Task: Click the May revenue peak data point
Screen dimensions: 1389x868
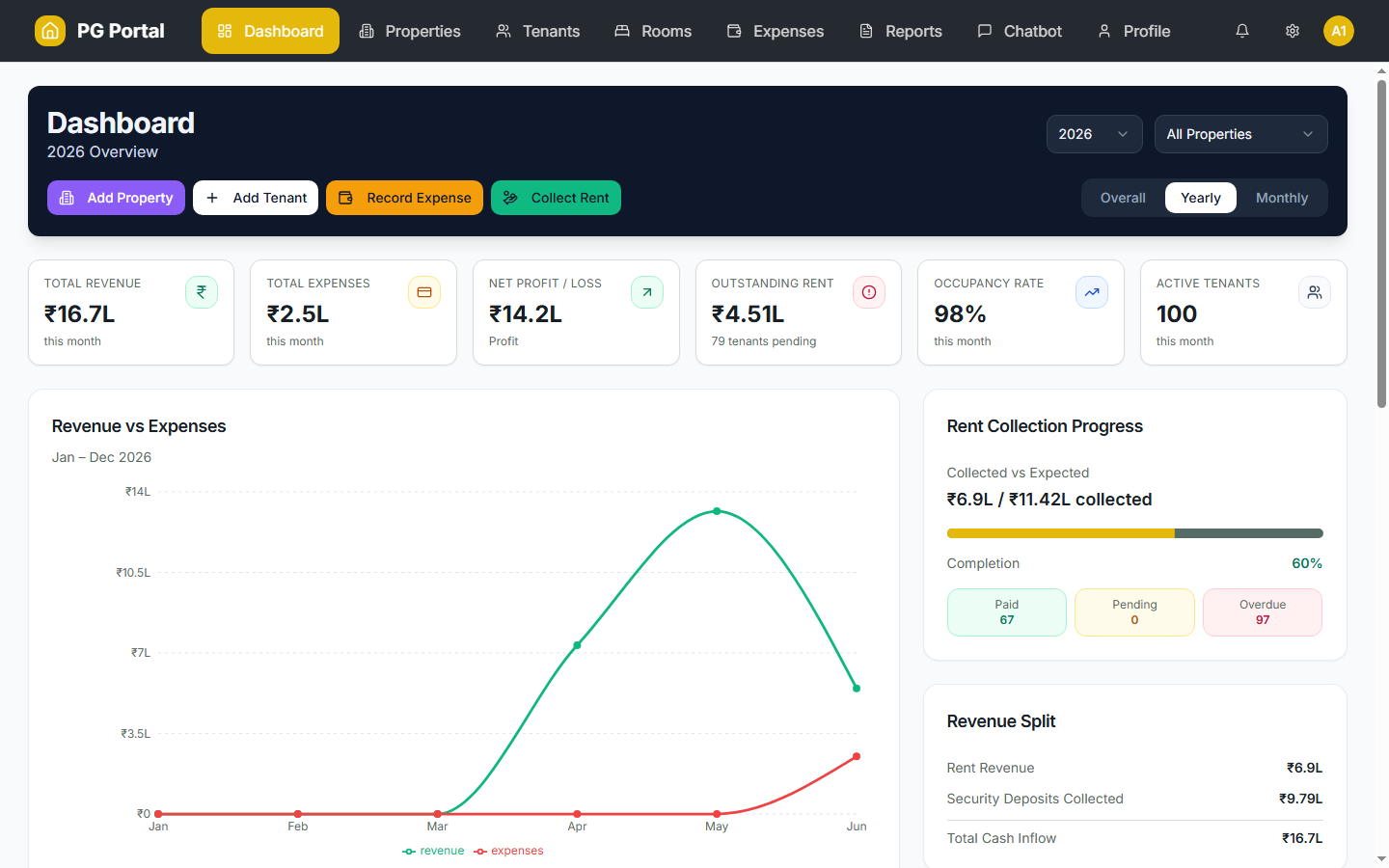Action: point(717,511)
